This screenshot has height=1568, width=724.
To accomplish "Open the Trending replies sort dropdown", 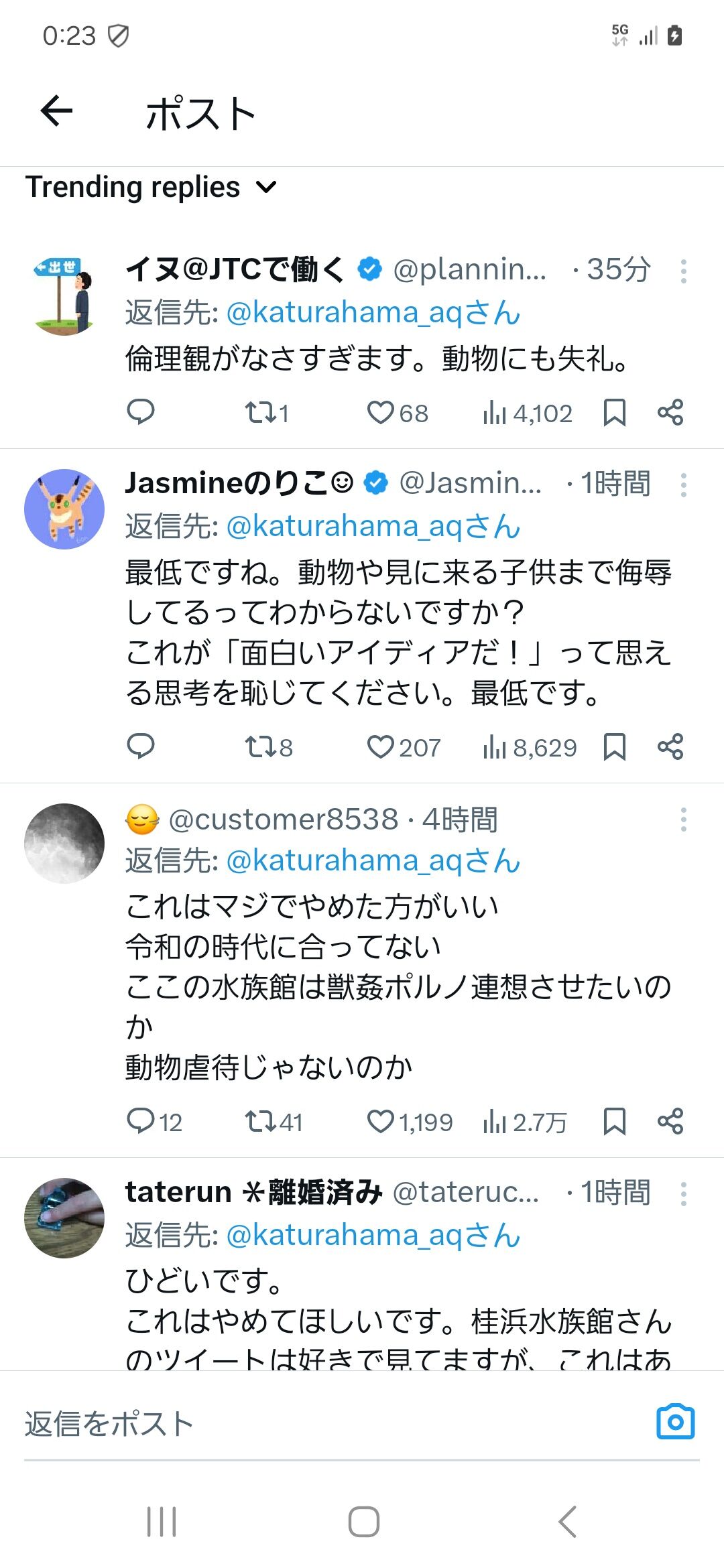I will [152, 187].
